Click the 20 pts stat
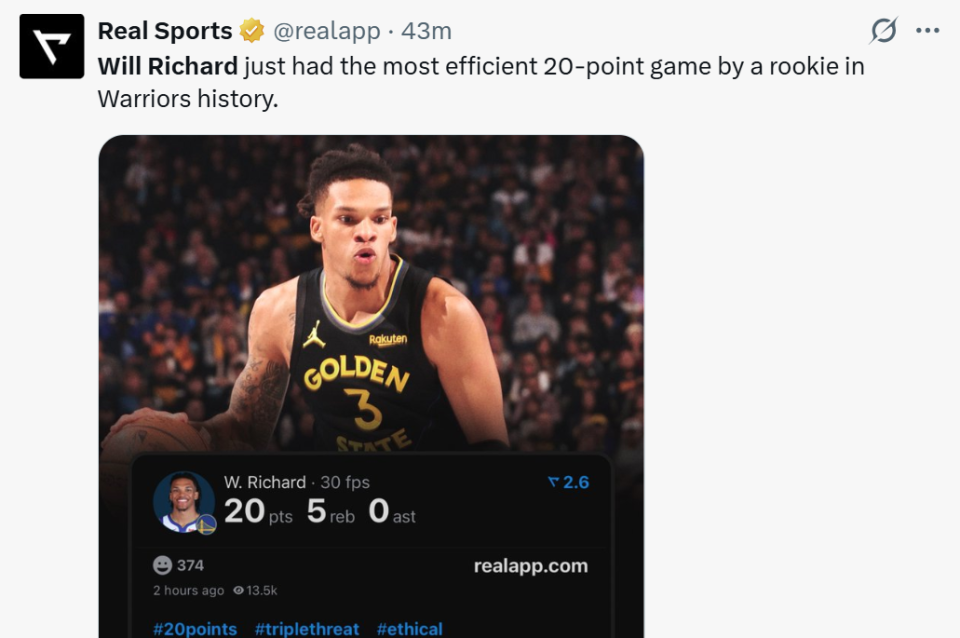Image resolution: width=960 pixels, height=638 pixels. [x=257, y=512]
